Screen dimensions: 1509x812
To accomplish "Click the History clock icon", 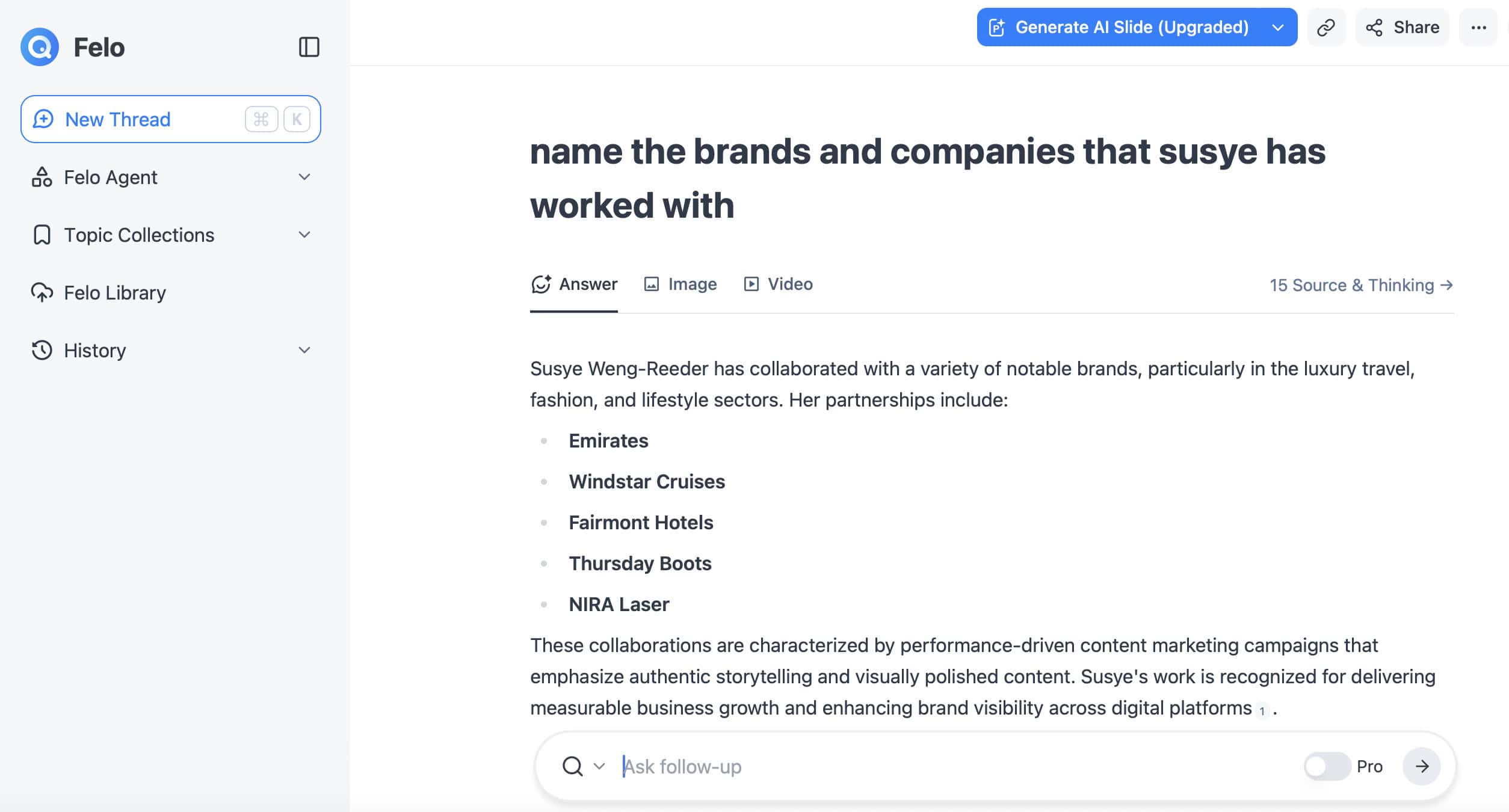I will (42, 350).
